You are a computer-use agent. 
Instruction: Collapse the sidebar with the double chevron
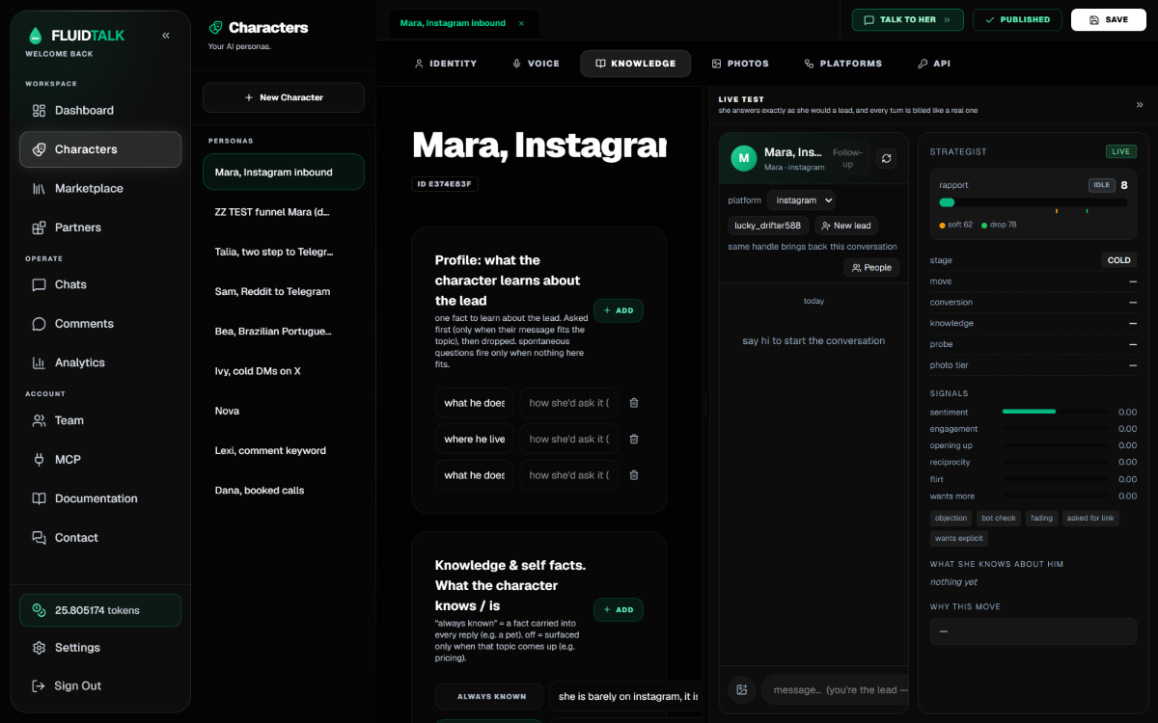pos(165,35)
